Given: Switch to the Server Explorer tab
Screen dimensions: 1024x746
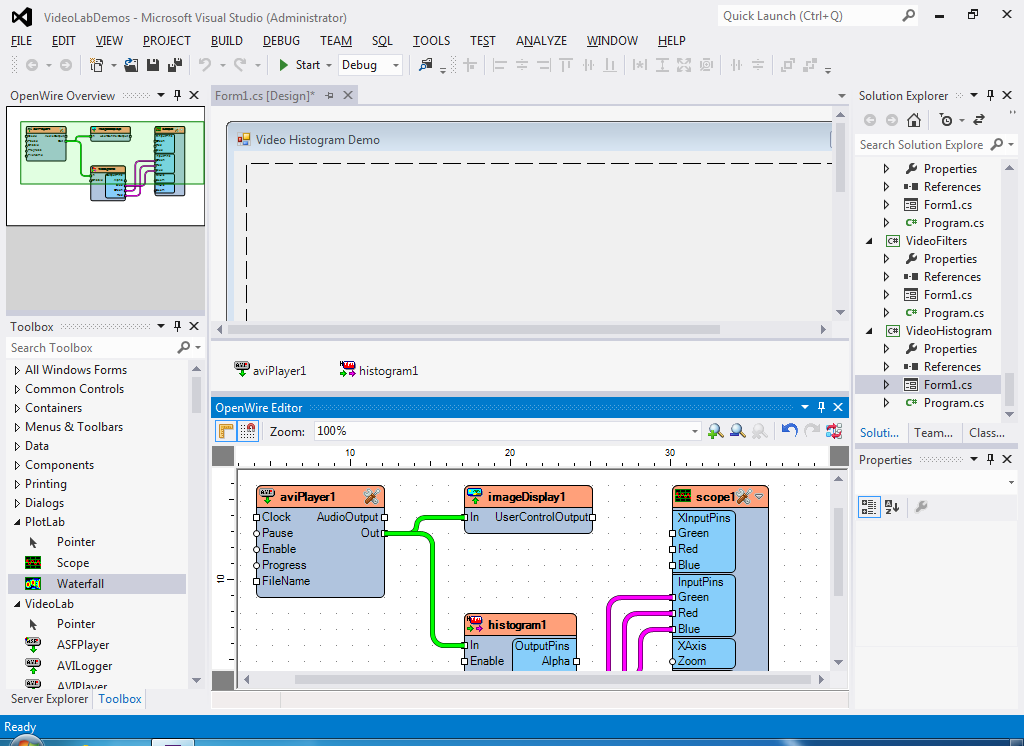Looking at the screenshot, I should coord(49,698).
